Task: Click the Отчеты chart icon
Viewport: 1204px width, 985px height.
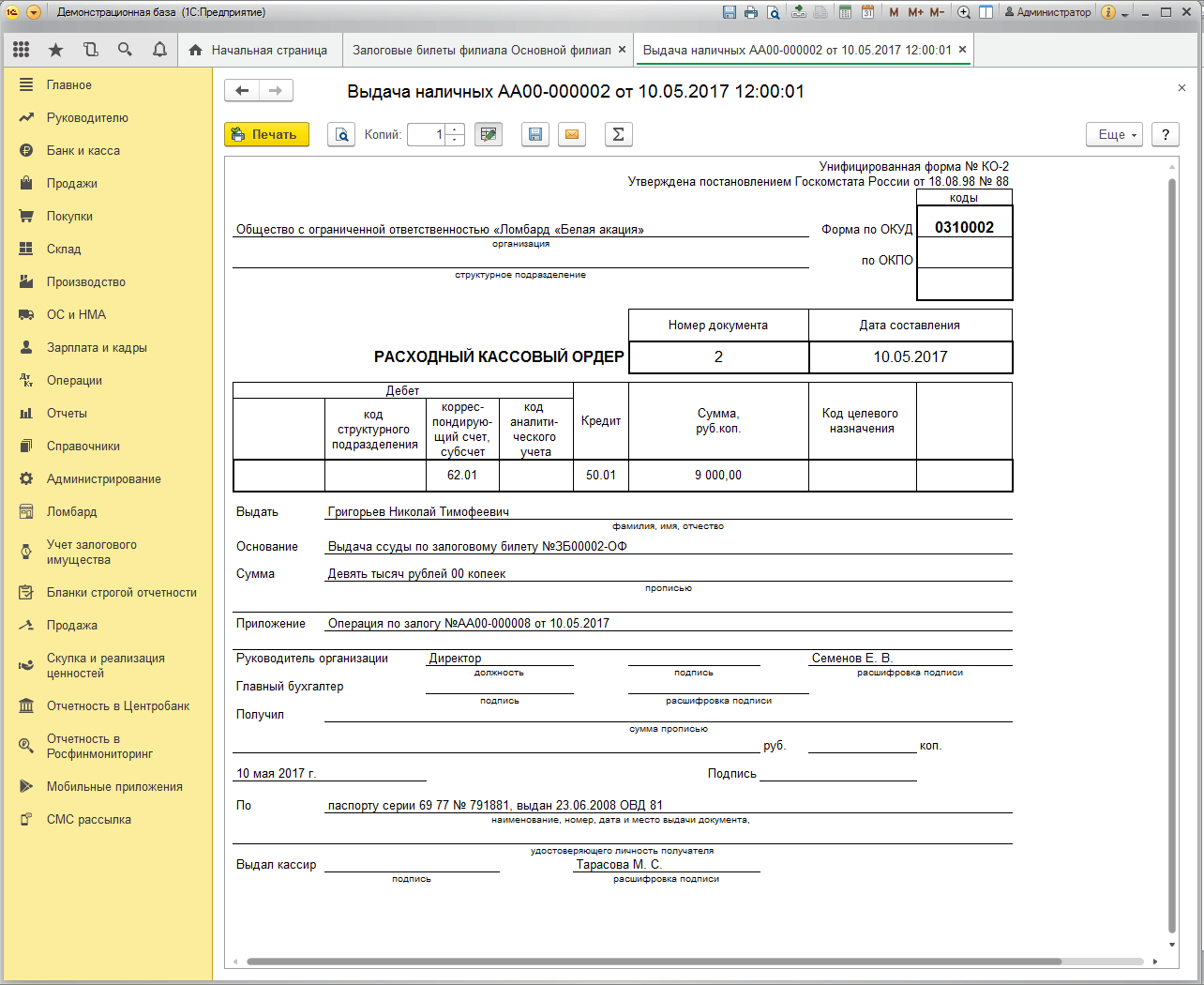Action: [26, 413]
